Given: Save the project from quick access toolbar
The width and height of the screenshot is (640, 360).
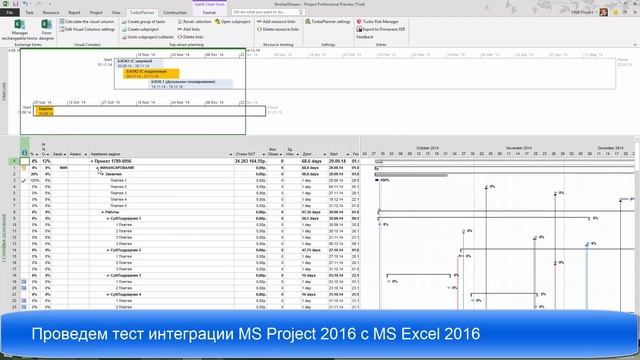Looking at the screenshot, I should (15, 4).
